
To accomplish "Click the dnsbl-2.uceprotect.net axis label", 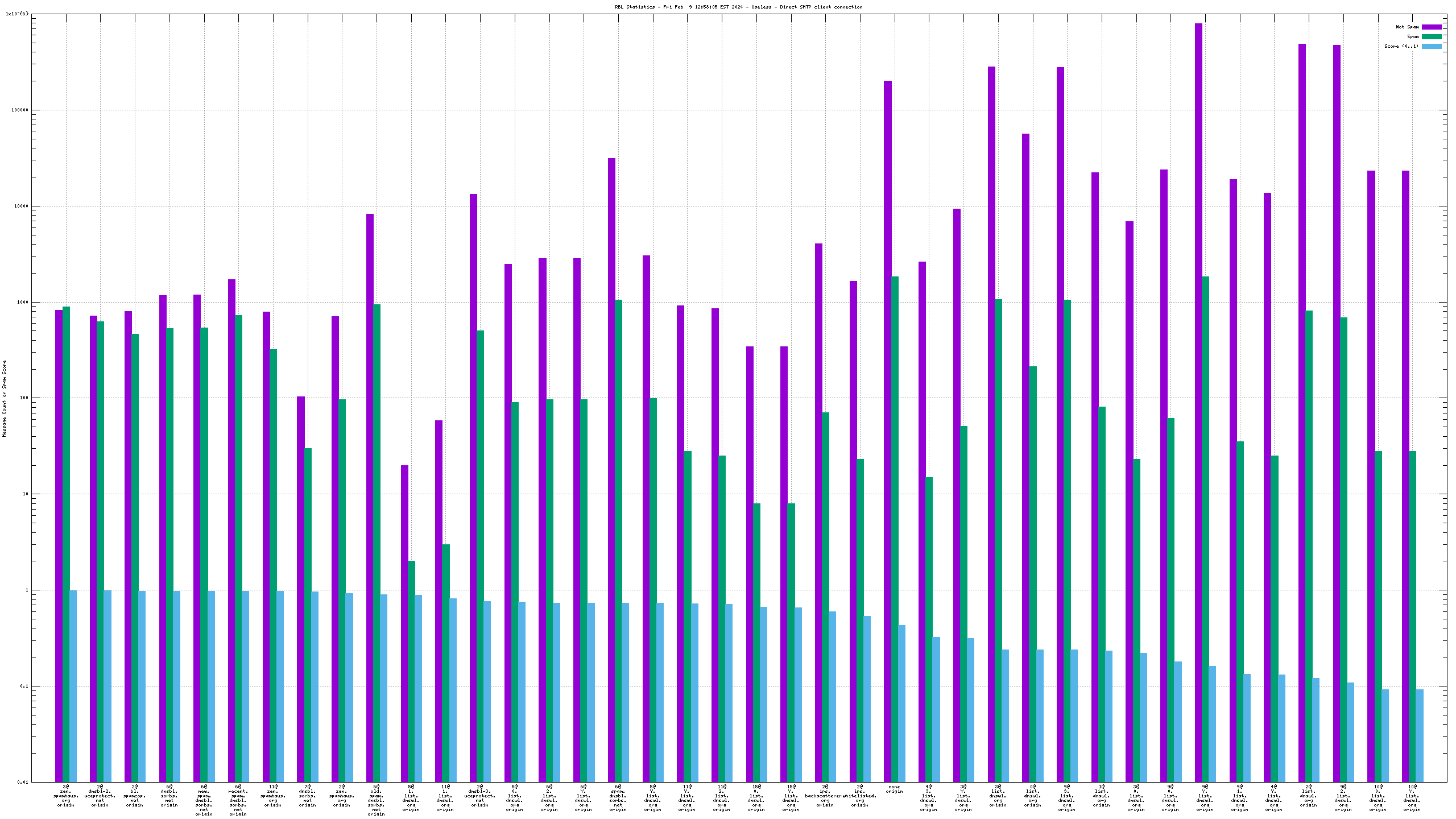I will (100, 796).
